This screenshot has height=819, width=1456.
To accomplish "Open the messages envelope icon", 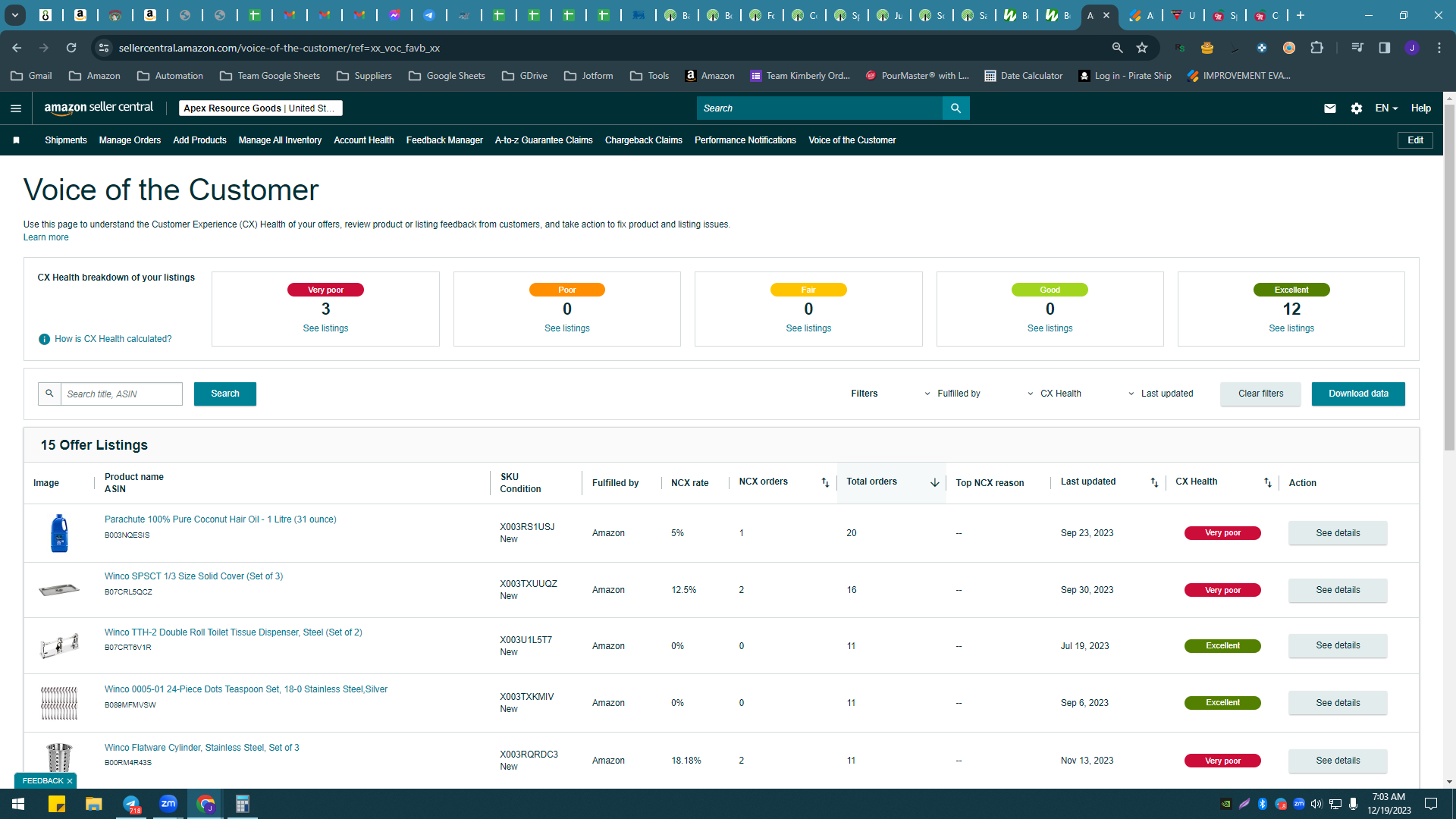I will [1330, 108].
